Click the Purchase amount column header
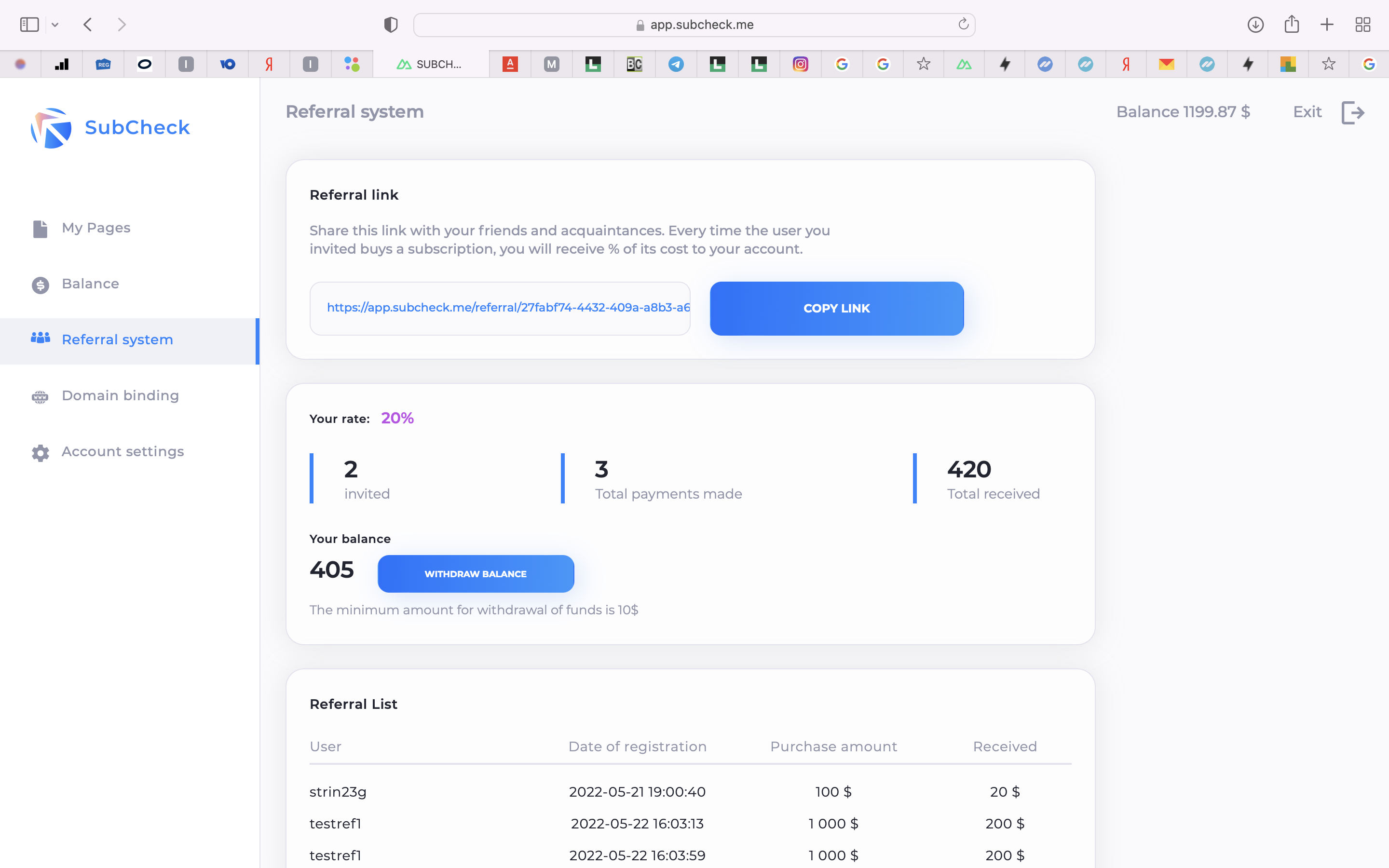 [833, 746]
